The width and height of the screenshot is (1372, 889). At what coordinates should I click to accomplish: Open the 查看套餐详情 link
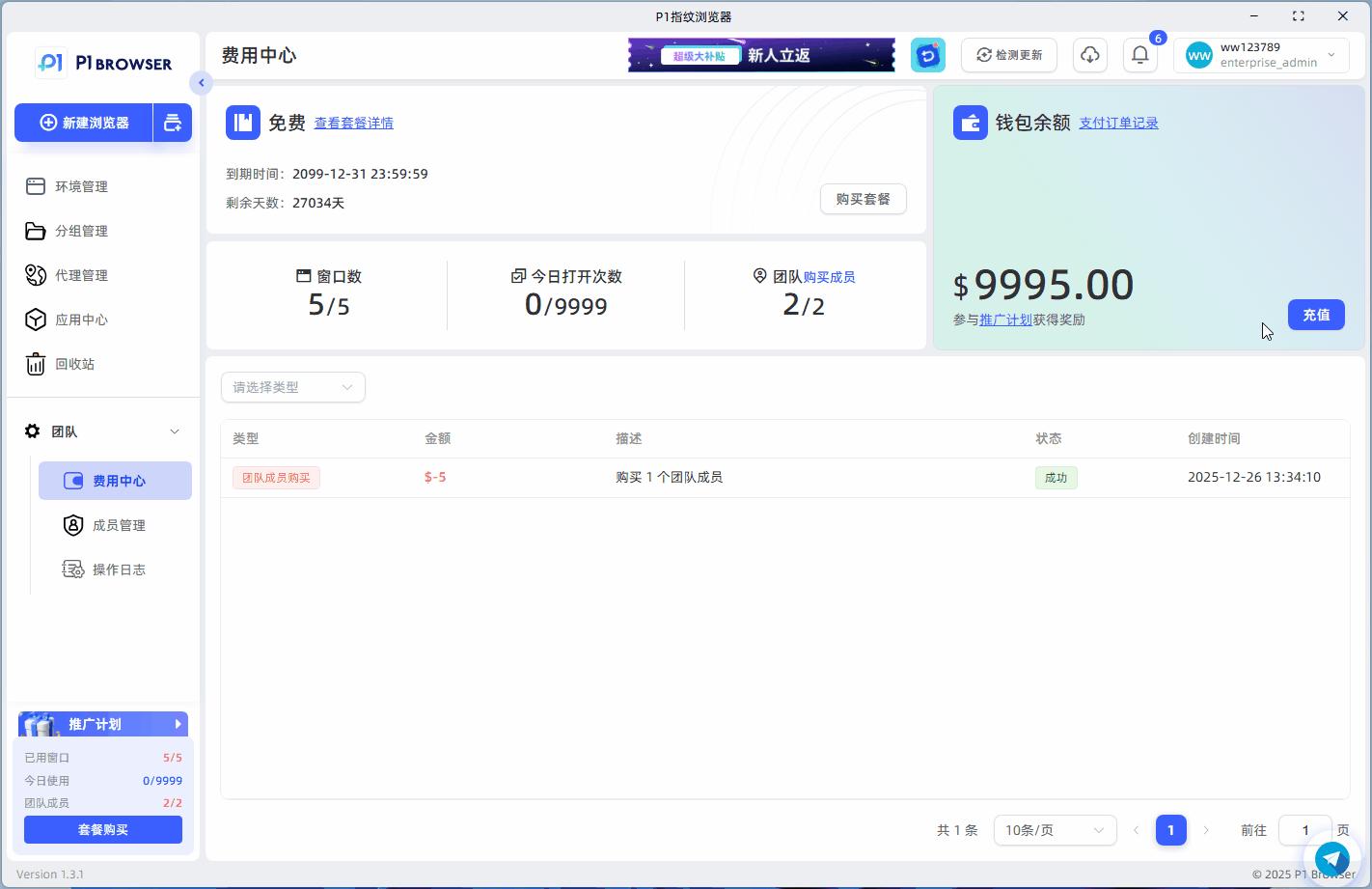click(353, 124)
